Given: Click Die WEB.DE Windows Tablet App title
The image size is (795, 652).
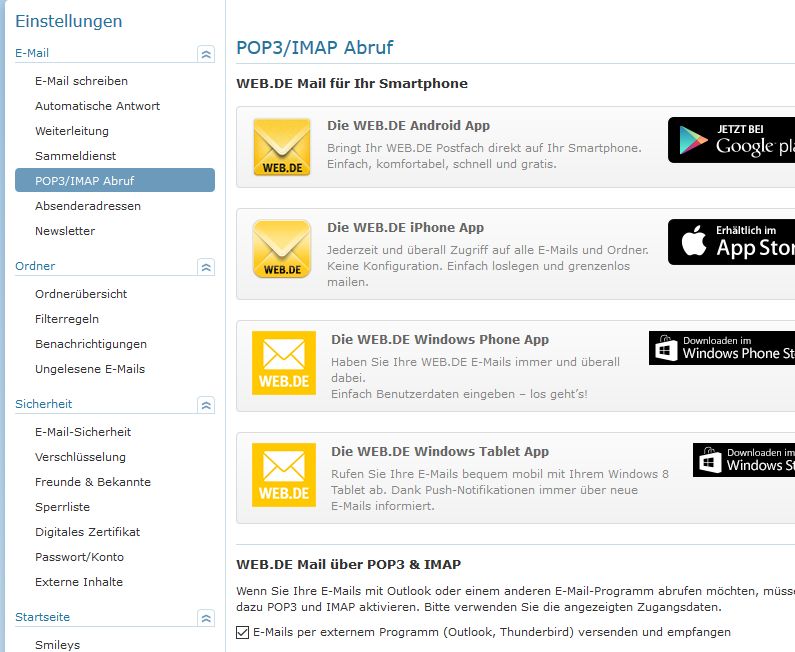Looking at the screenshot, I should click(440, 451).
